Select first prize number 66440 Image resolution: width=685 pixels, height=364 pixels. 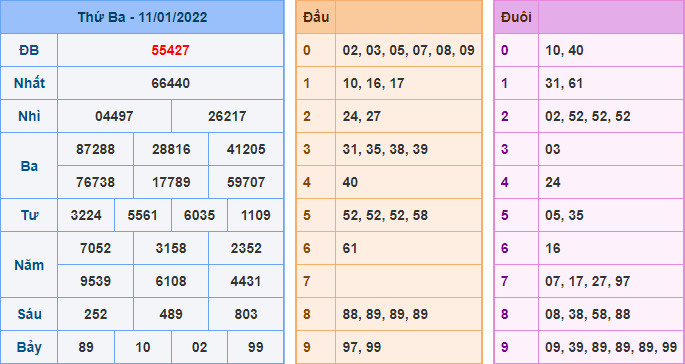(170, 83)
